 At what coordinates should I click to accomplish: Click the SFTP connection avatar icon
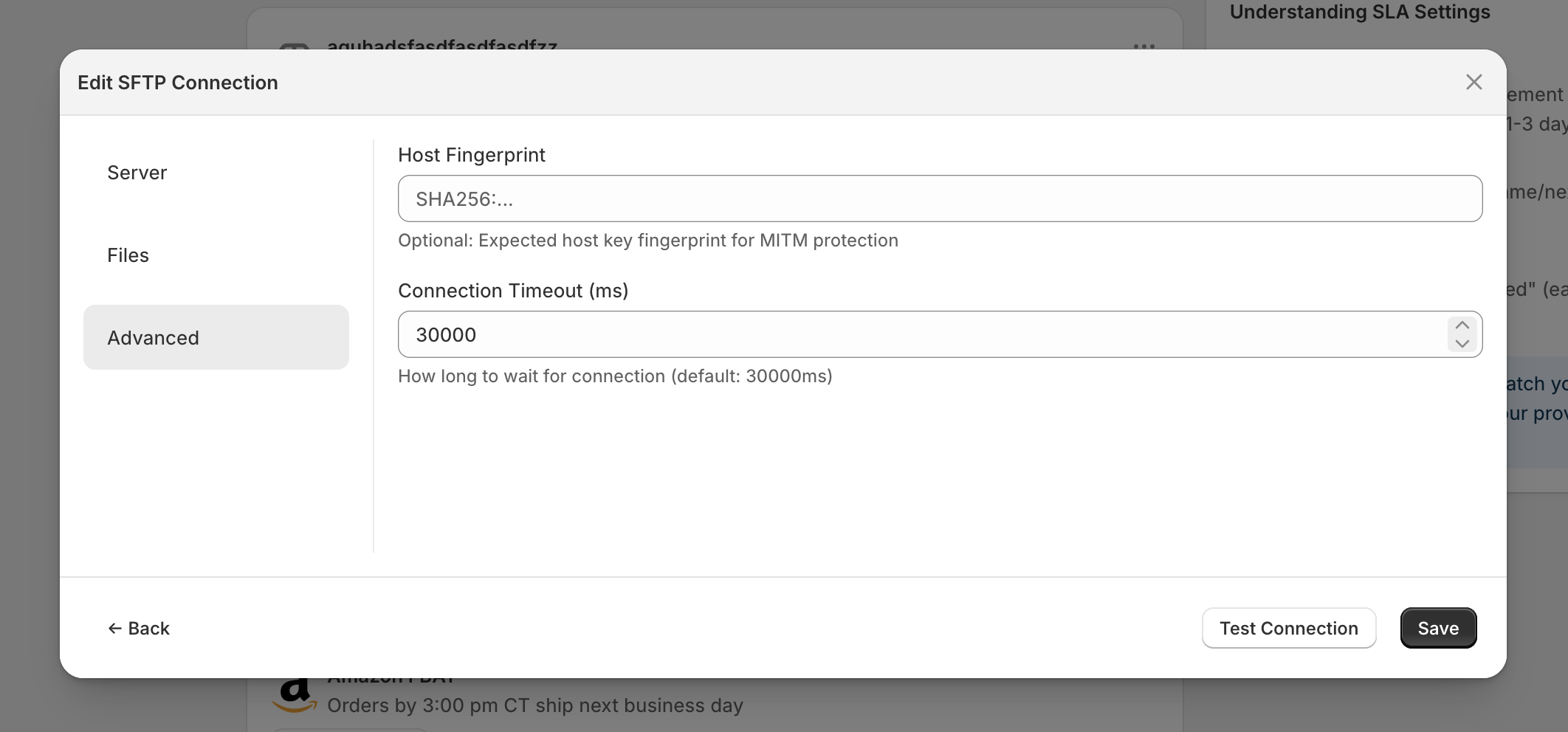tap(295, 47)
